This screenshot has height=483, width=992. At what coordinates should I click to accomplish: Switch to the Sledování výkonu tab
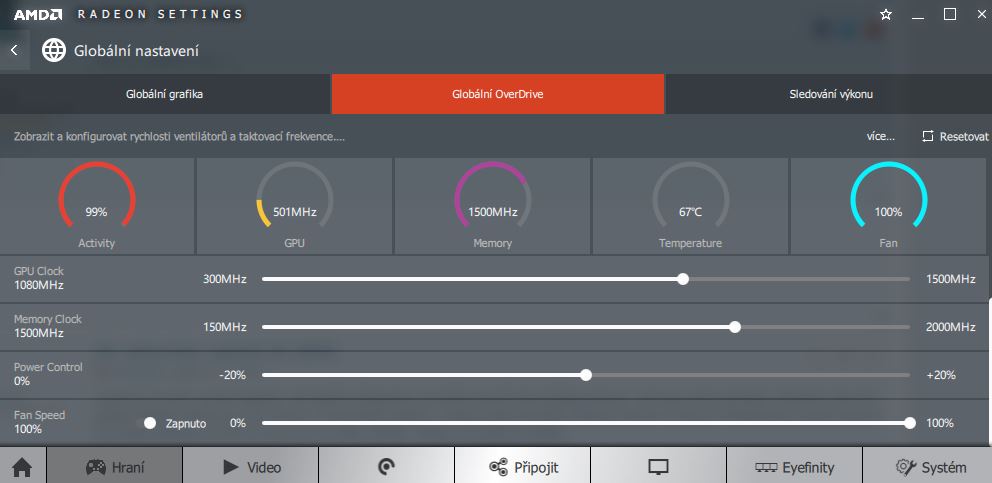pyautogui.click(x=829, y=94)
